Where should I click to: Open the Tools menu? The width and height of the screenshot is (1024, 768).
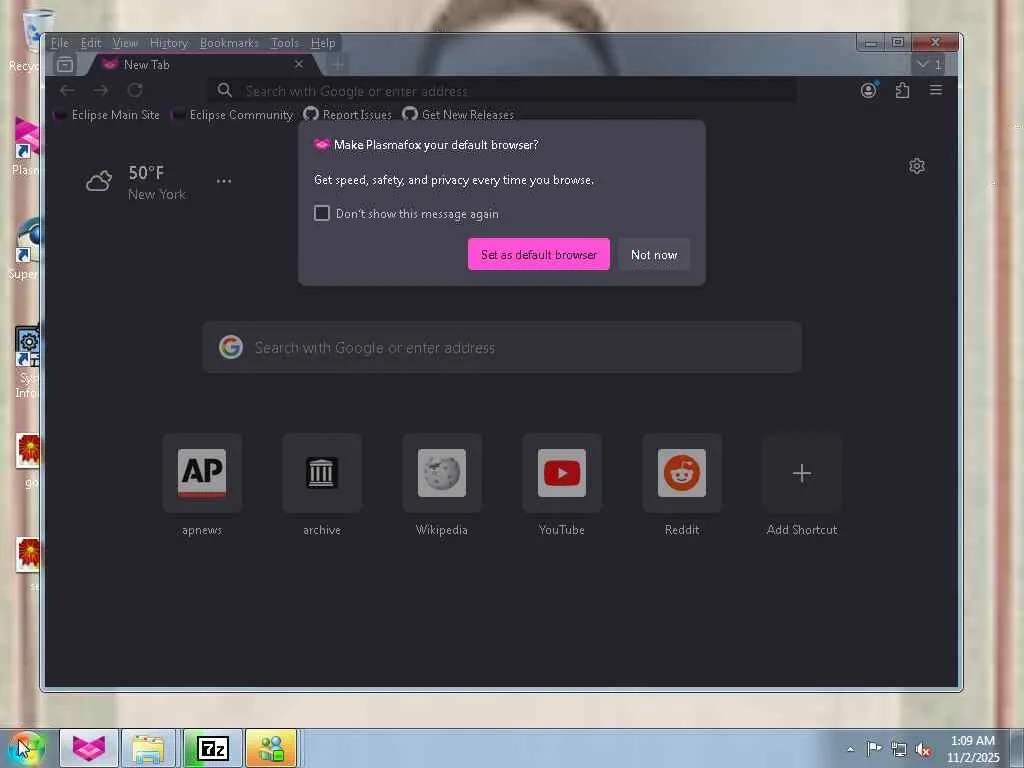[285, 43]
